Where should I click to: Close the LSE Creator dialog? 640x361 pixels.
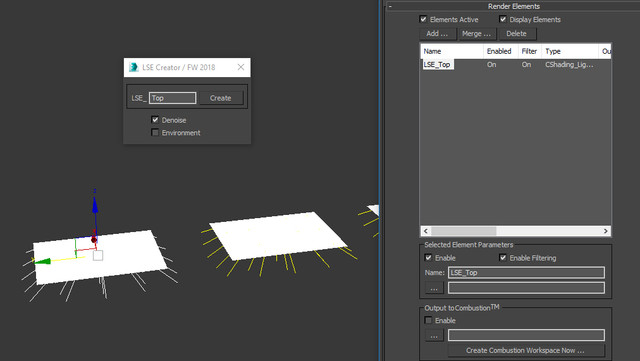click(x=241, y=67)
